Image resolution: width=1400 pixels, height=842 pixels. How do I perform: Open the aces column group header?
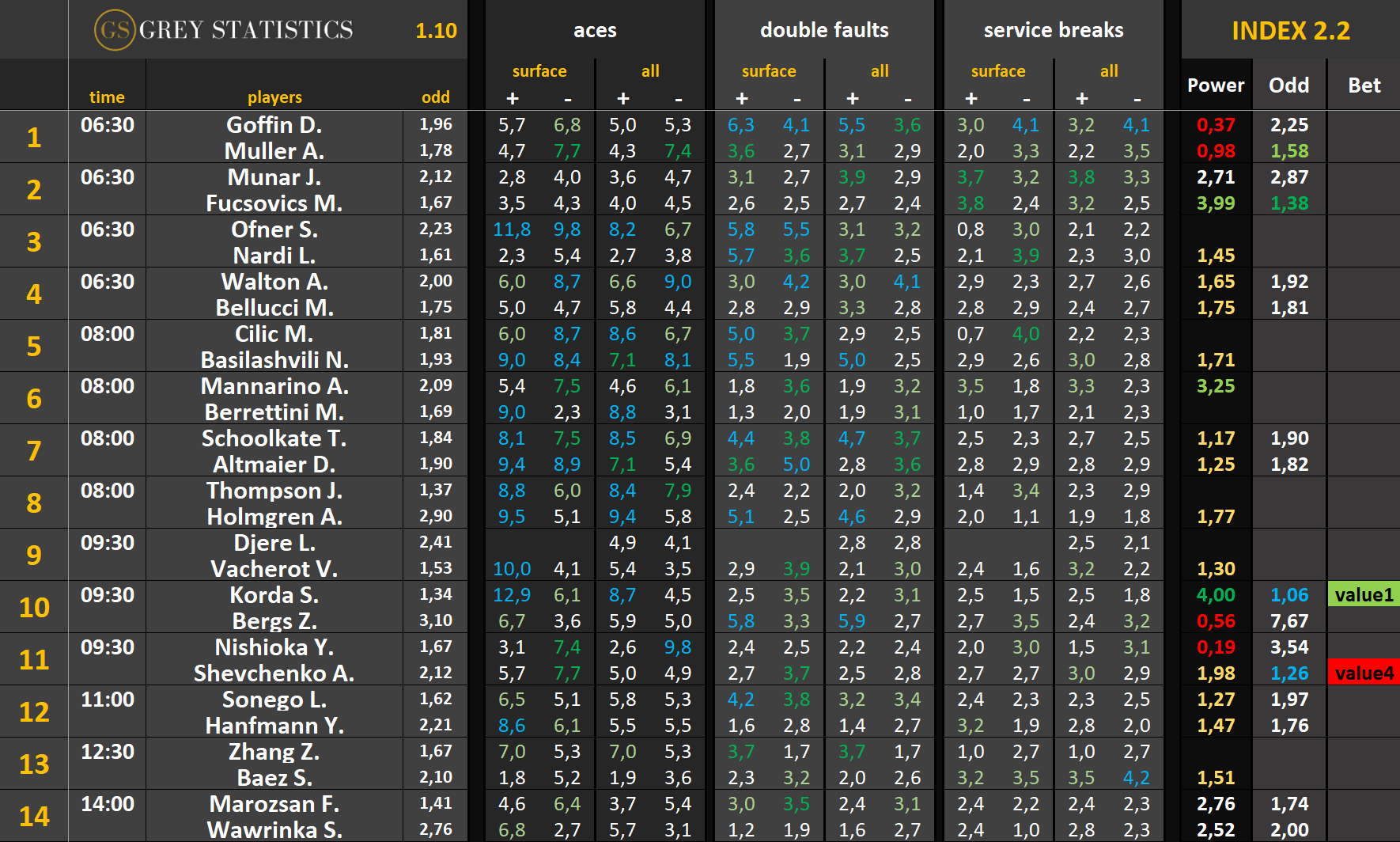coord(595,30)
